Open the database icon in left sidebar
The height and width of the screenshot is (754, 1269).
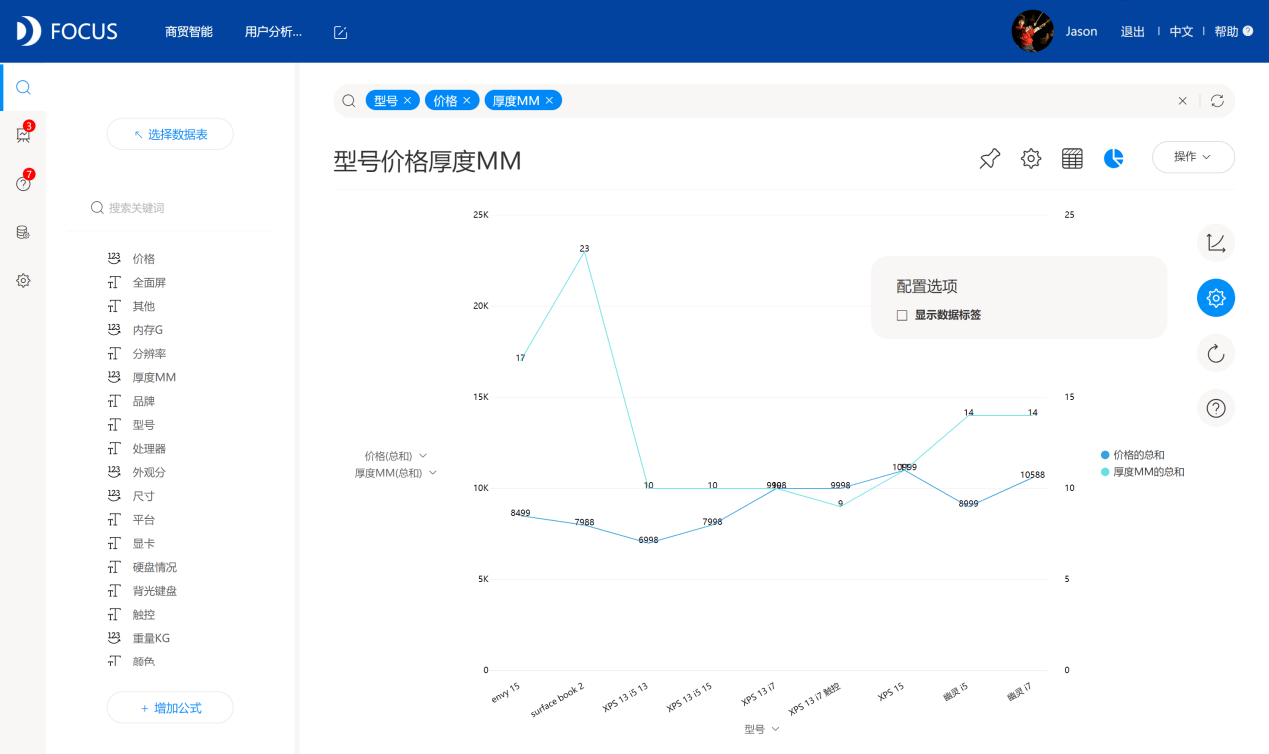pos(23,232)
